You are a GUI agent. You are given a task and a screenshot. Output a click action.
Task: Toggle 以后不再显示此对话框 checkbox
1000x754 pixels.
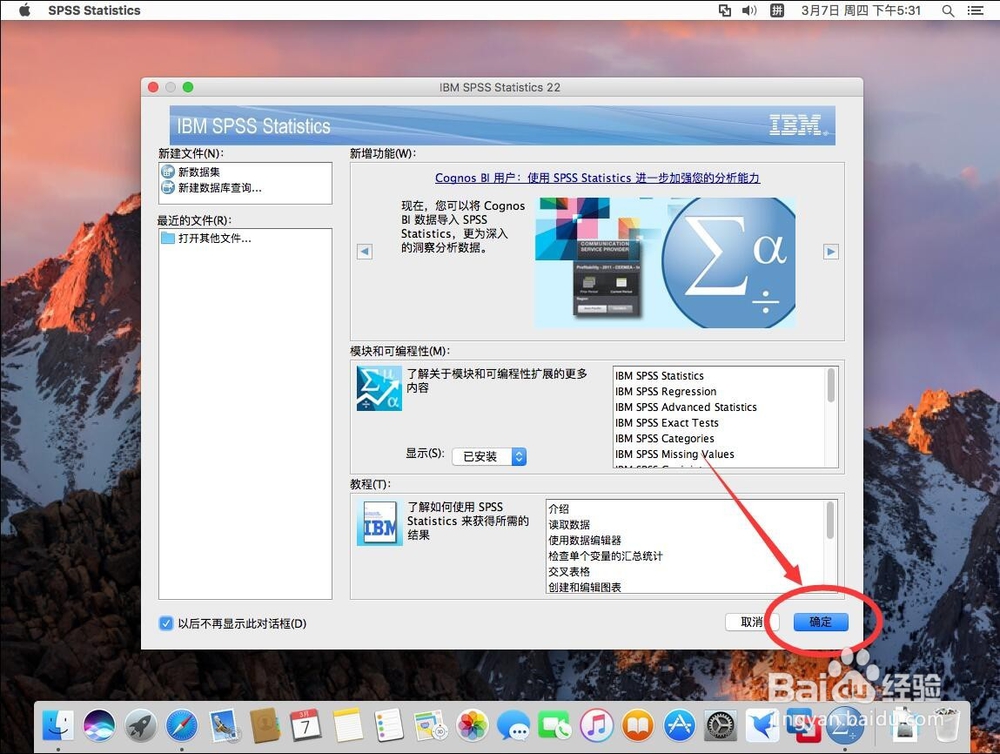tap(166, 623)
